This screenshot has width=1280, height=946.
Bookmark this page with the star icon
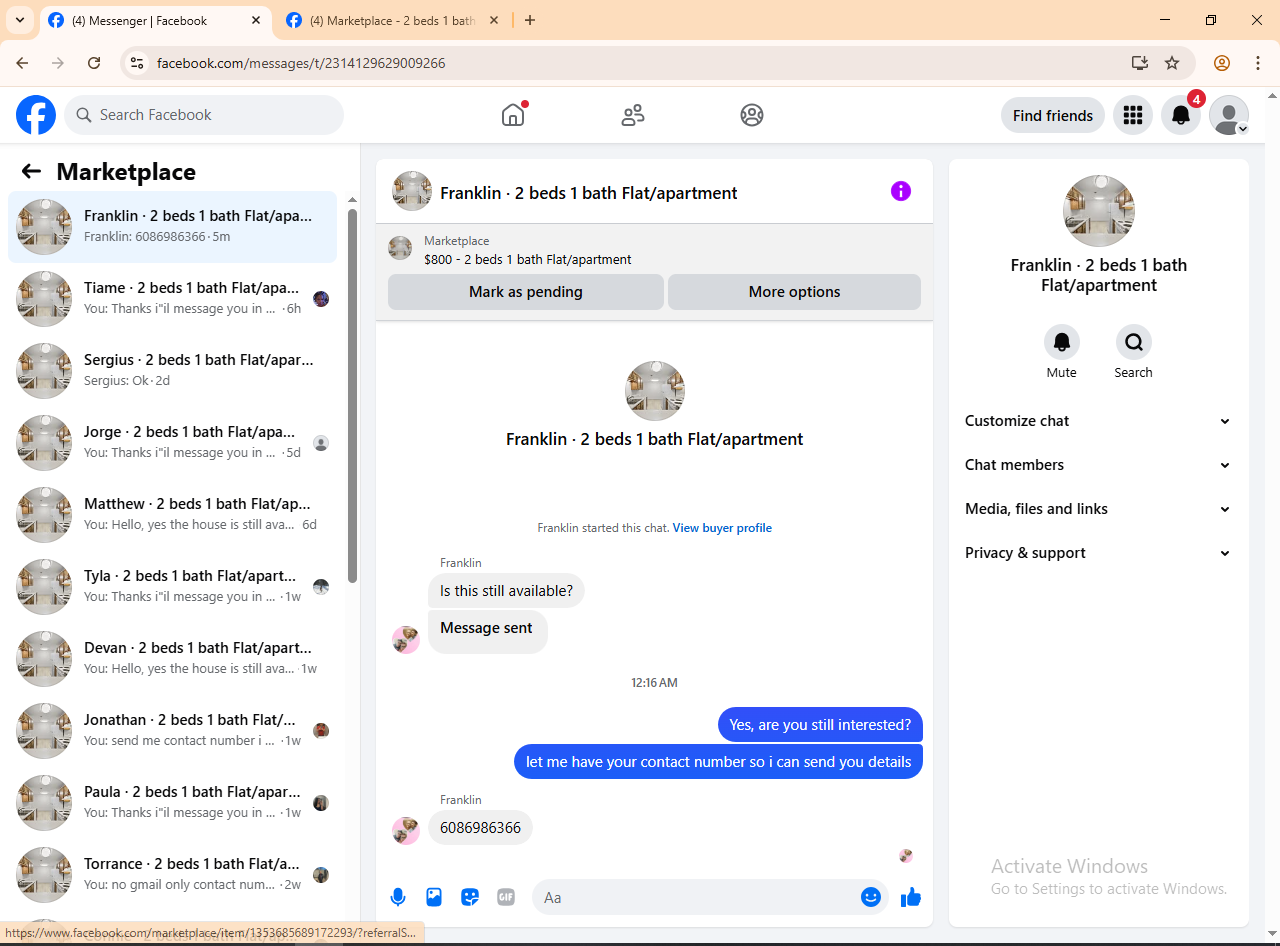click(x=1172, y=63)
